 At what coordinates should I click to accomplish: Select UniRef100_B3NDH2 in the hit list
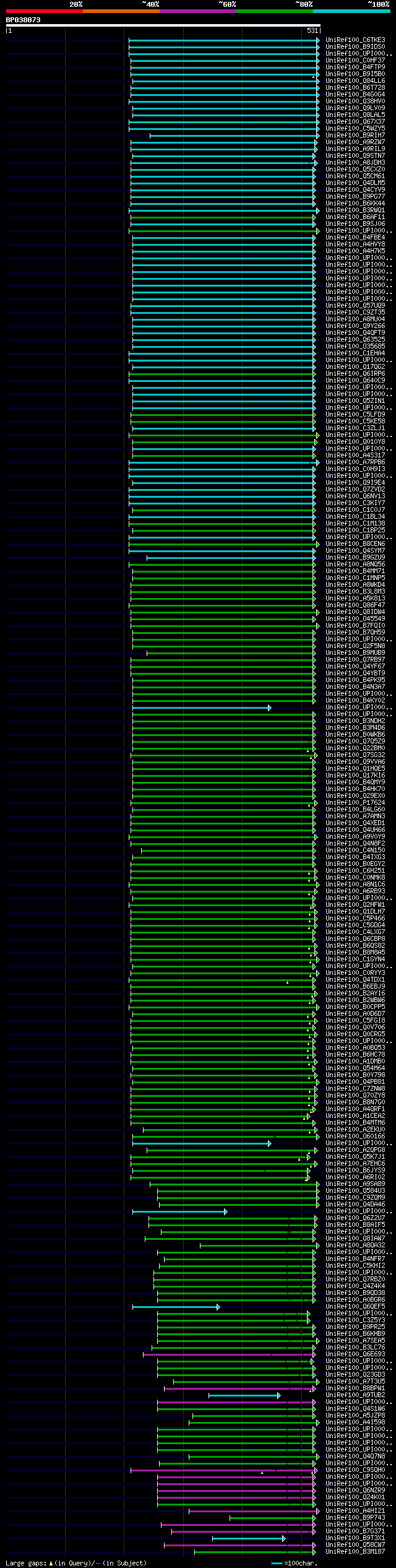click(355, 721)
